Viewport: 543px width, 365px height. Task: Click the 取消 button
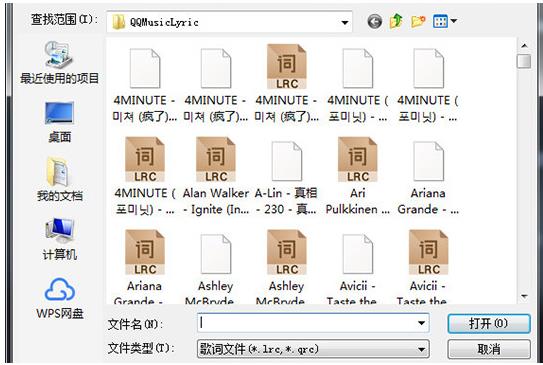tap(489, 349)
